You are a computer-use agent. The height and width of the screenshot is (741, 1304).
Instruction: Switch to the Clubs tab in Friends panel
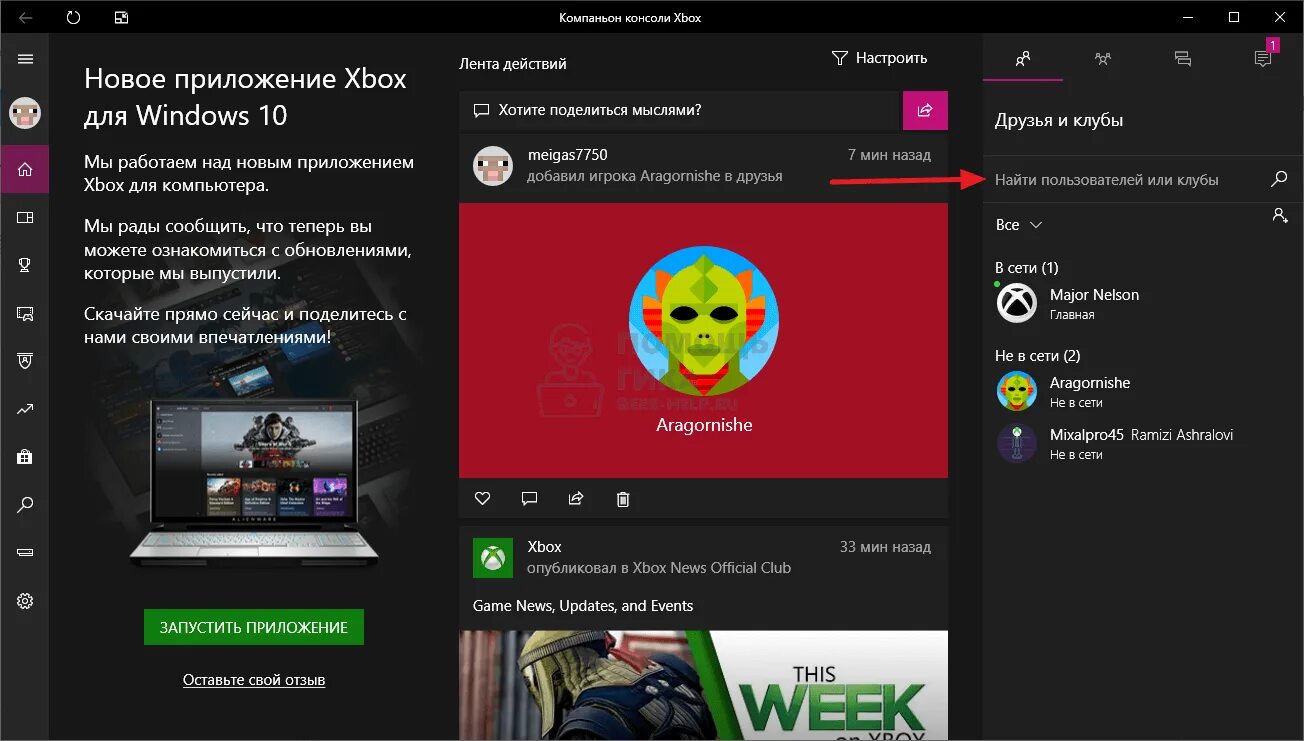(x=1102, y=59)
